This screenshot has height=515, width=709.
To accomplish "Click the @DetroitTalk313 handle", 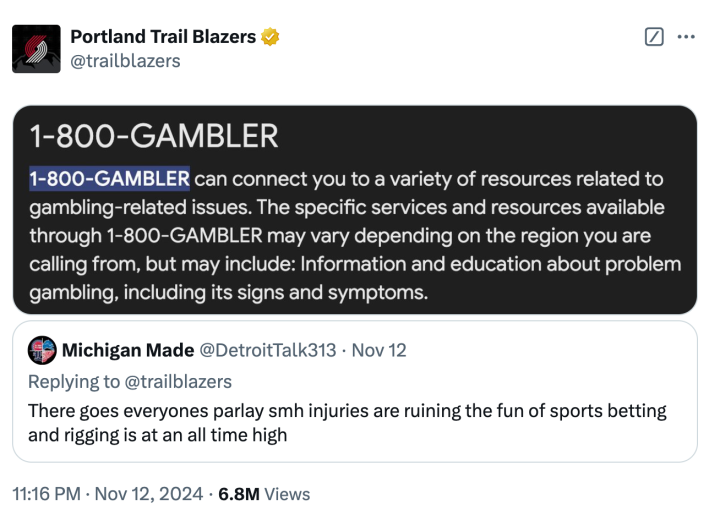I will [x=266, y=351].
